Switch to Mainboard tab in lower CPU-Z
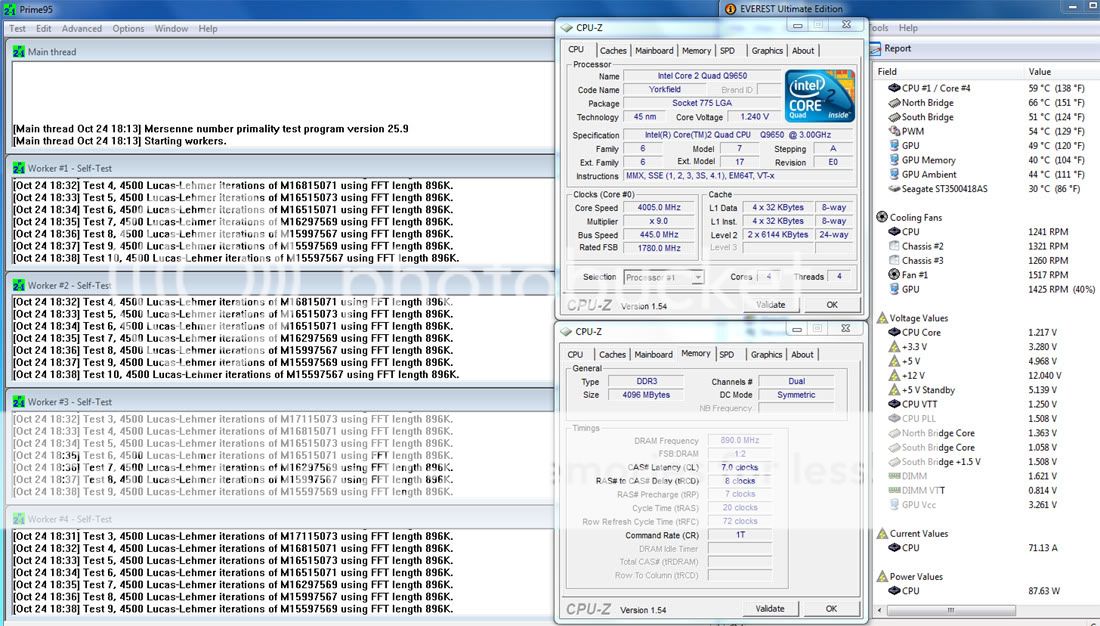The width and height of the screenshot is (1100, 626). tap(653, 354)
